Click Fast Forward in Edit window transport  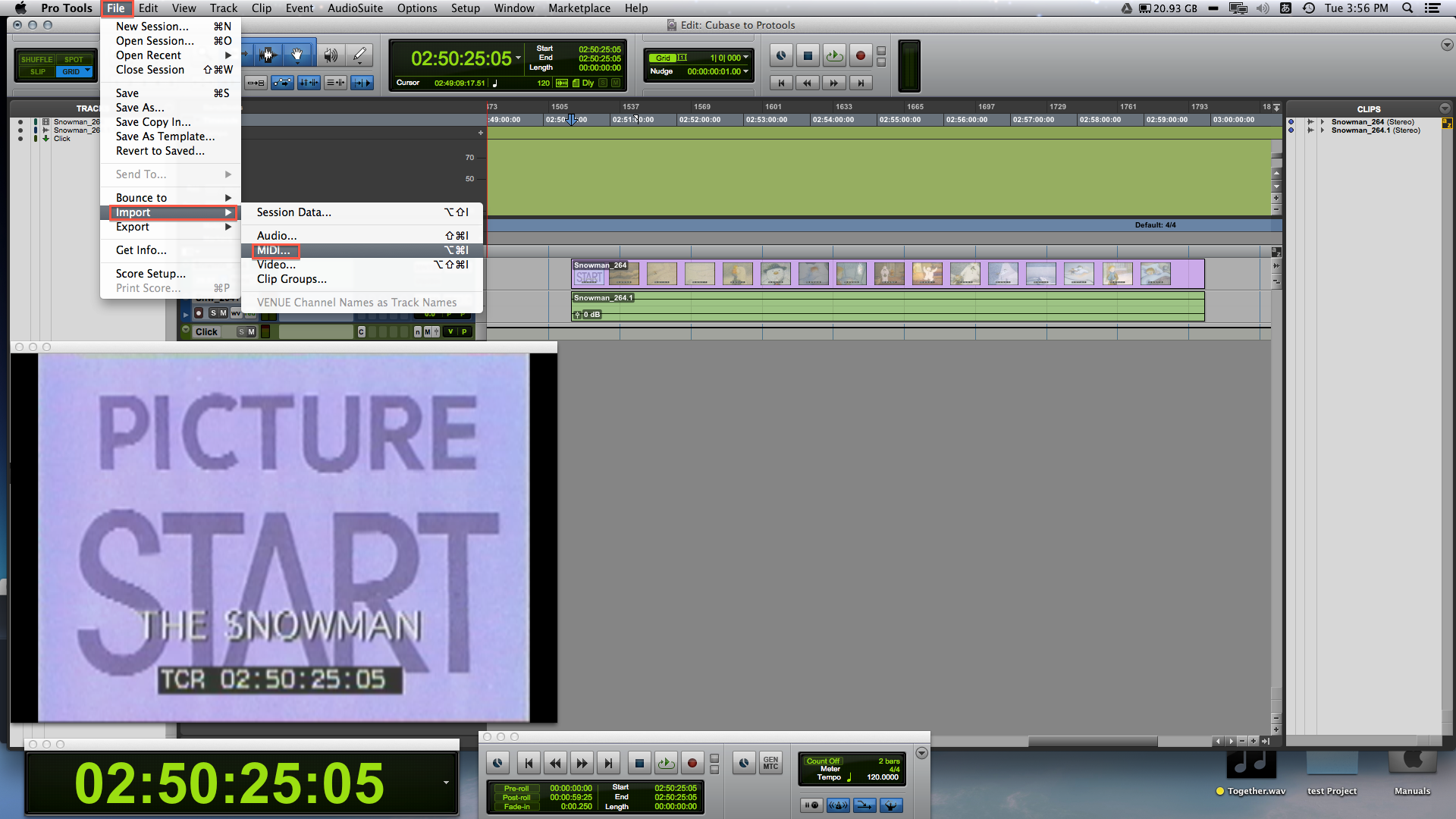(834, 83)
